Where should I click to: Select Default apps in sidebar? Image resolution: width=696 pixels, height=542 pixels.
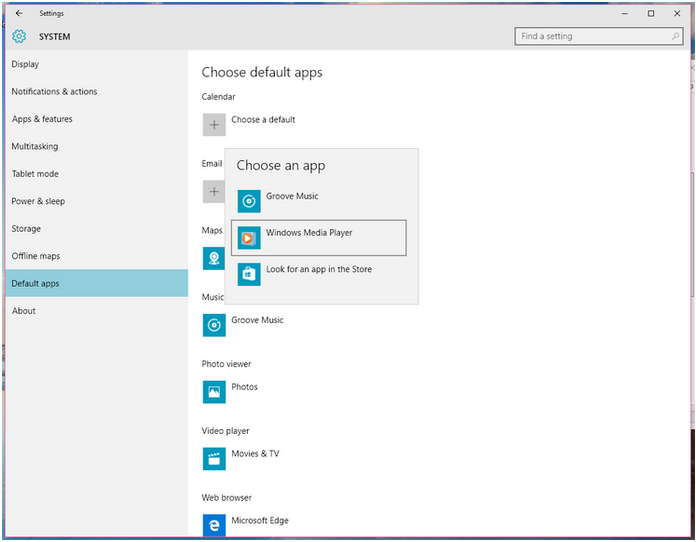(x=97, y=283)
